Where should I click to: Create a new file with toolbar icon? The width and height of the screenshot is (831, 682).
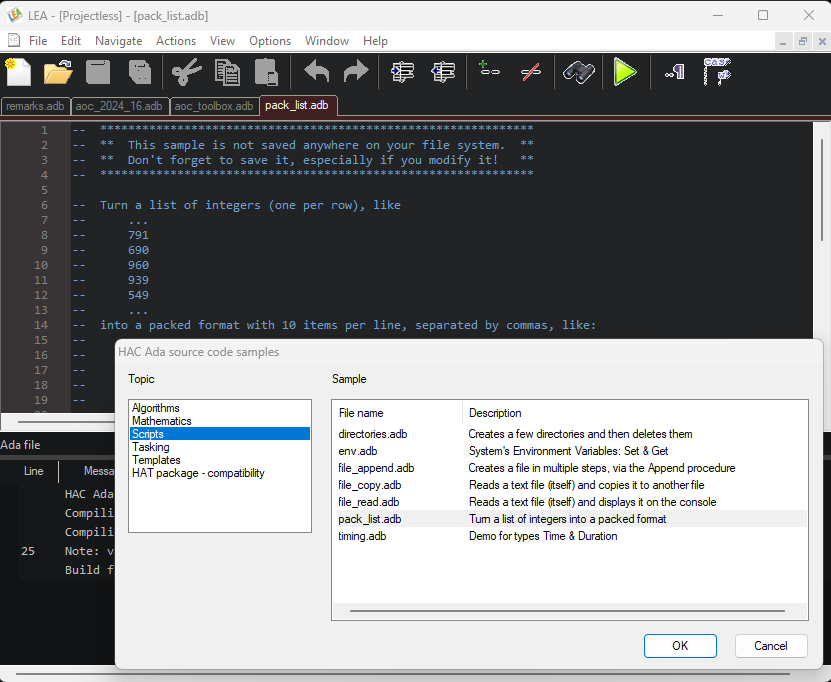[x=19, y=72]
